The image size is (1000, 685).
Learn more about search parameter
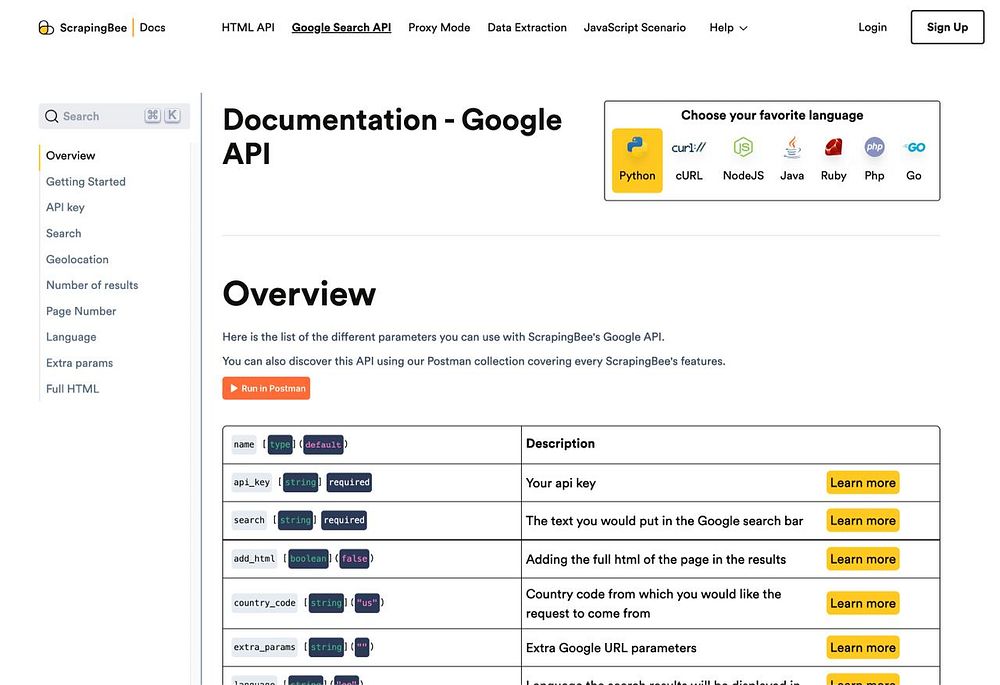pos(863,520)
